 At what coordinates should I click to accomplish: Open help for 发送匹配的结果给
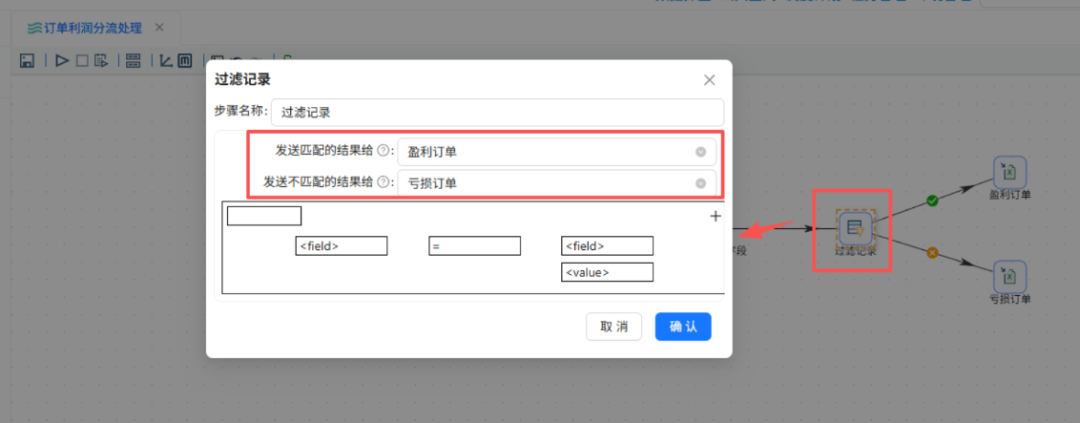pos(384,151)
